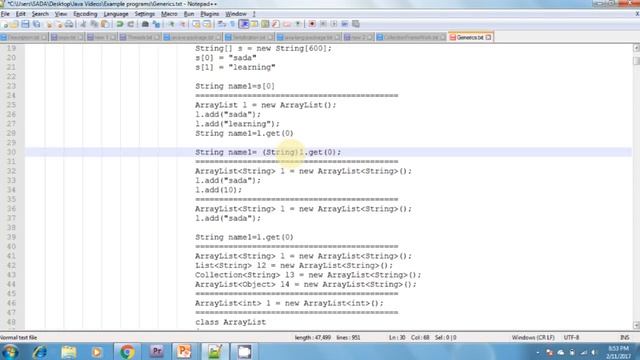640x360 pixels.
Task: Save the file with the Save icon
Action: (x=25, y=24)
